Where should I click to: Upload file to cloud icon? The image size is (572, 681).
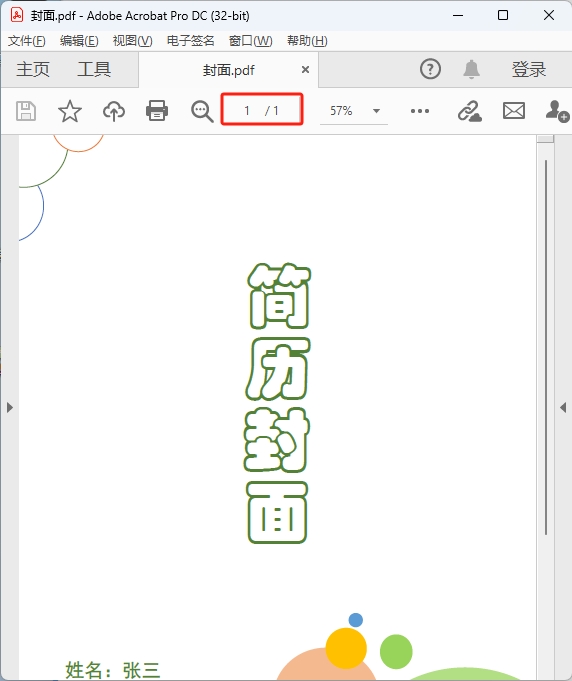pos(114,111)
